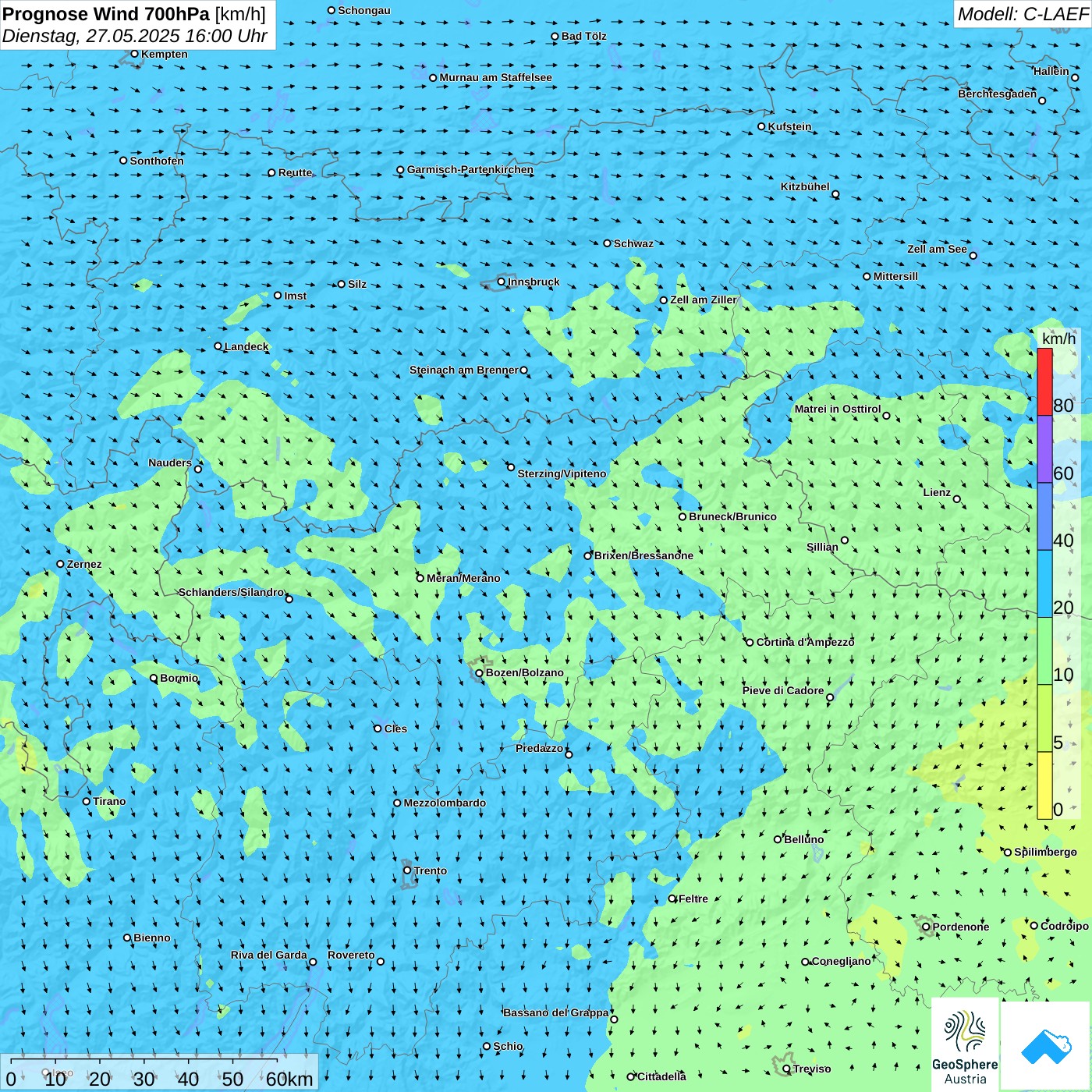Viewport: 1092px width, 1092px height.
Task: Click the Meran/Merano city marker
Action: pos(420,578)
